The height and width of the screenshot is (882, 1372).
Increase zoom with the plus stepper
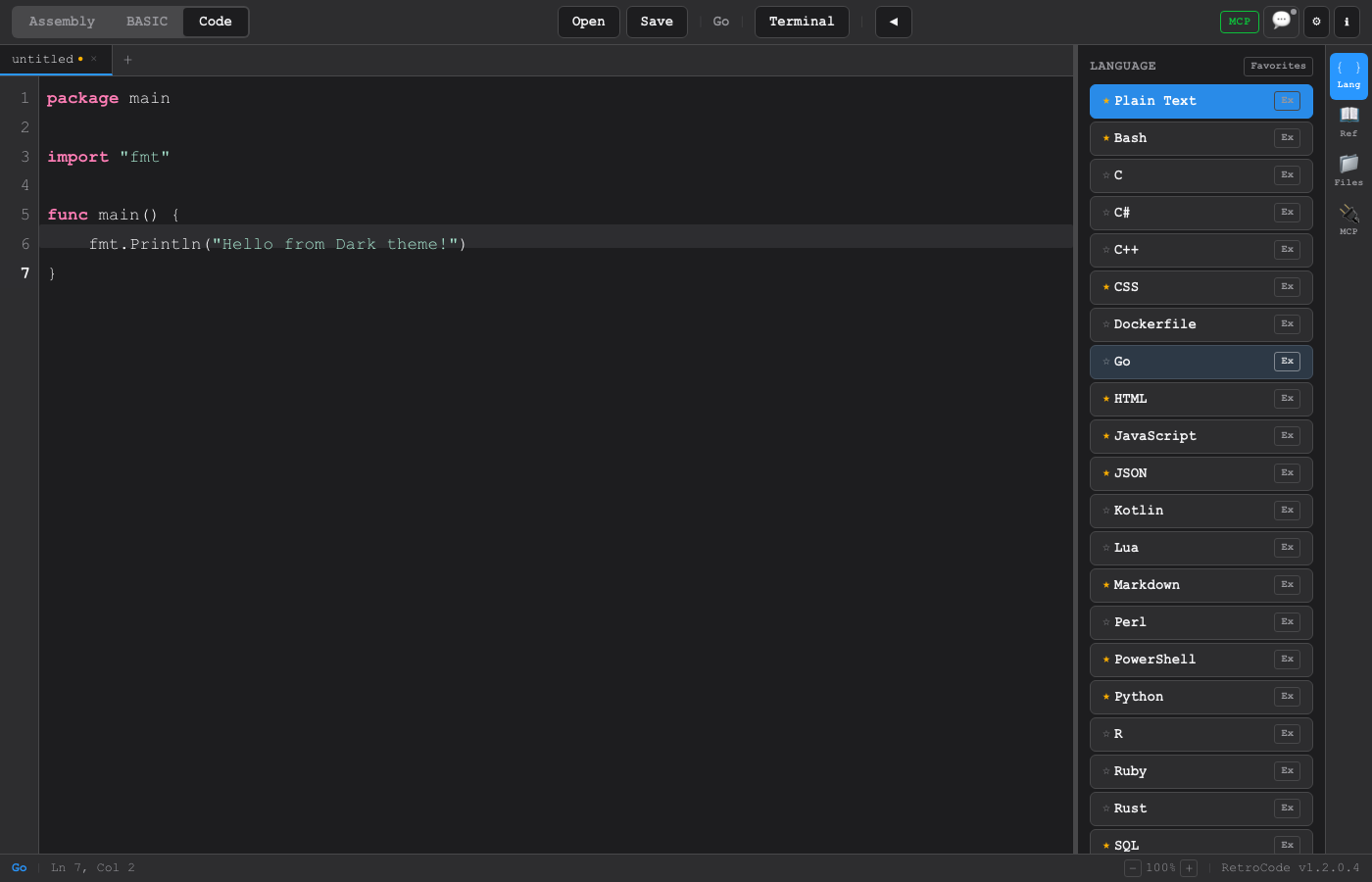click(1189, 867)
